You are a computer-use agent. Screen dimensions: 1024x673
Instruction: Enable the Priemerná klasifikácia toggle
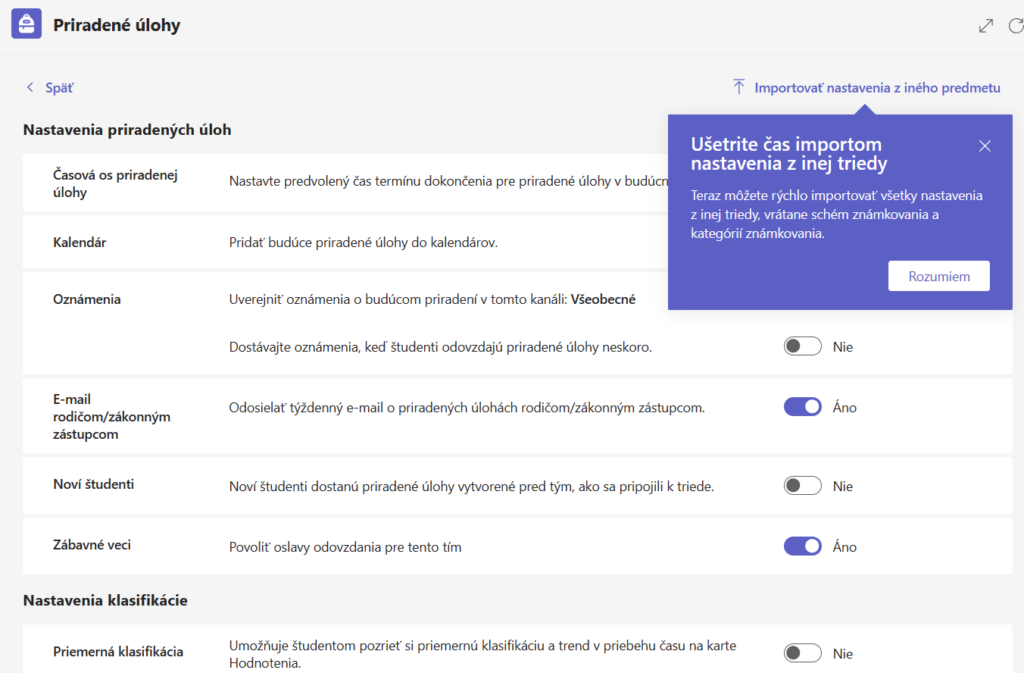(803, 653)
